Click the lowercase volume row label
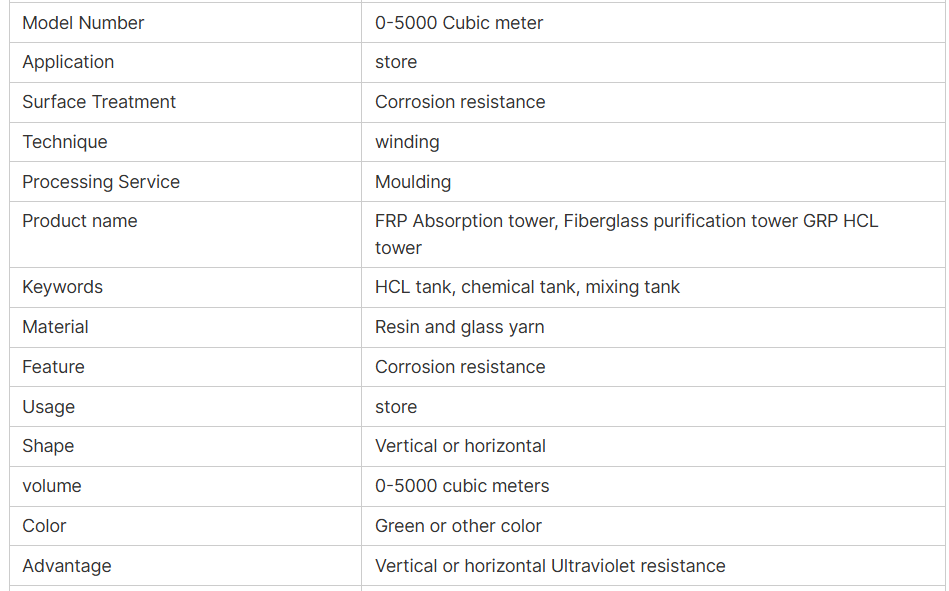This screenshot has width=949, height=591. [x=52, y=486]
